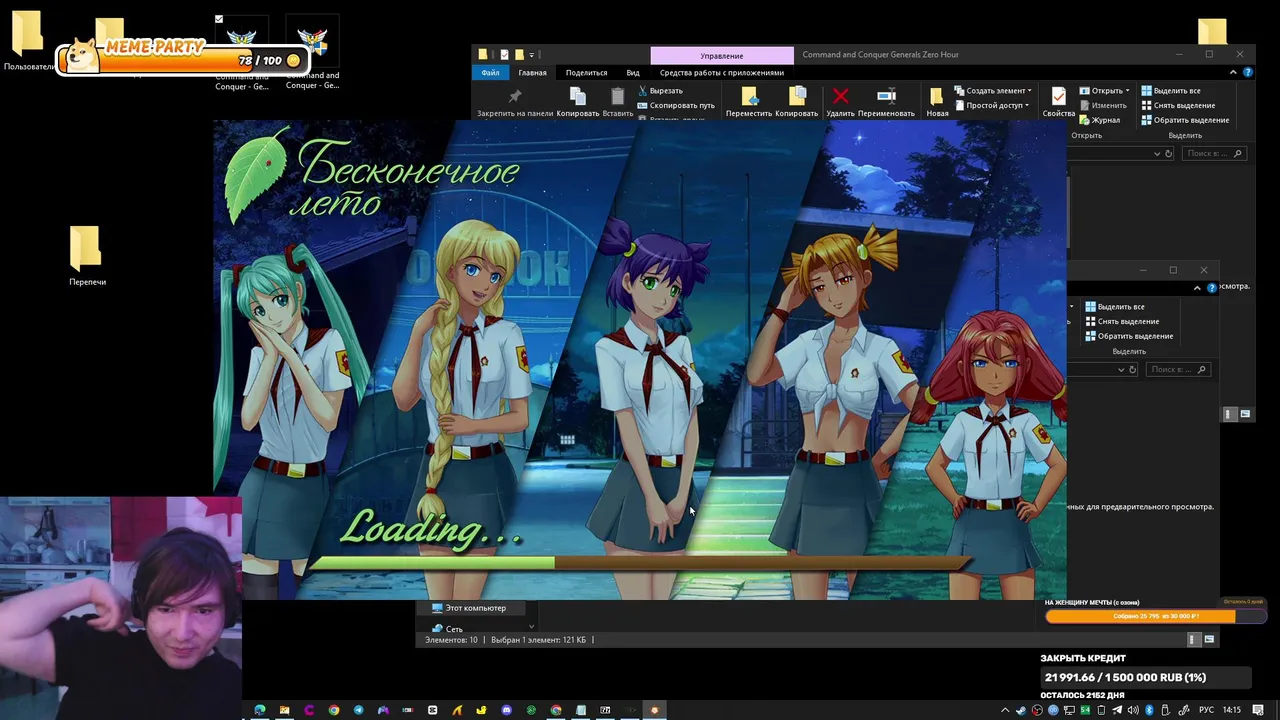This screenshot has height=720, width=1280.
Task: Click the Переименовать (Rename) icon
Action: click(x=886, y=96)
